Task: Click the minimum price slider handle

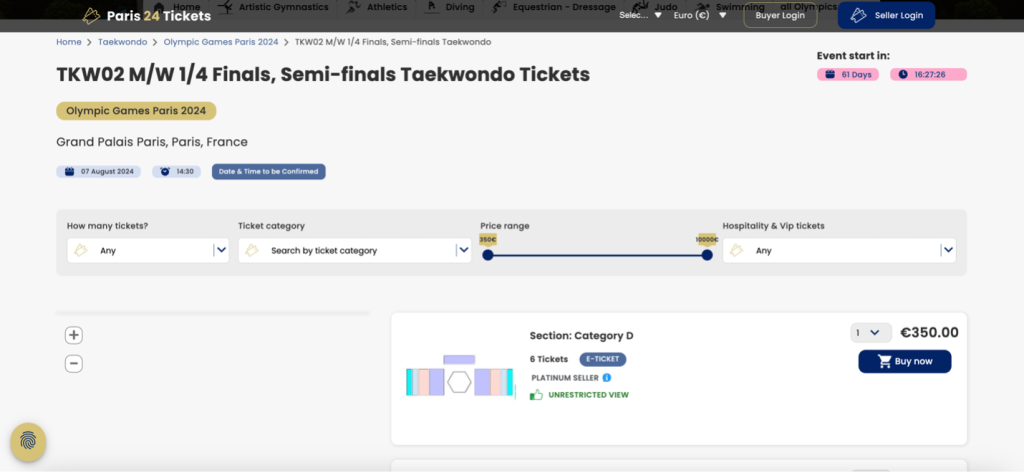Action: 488,255
